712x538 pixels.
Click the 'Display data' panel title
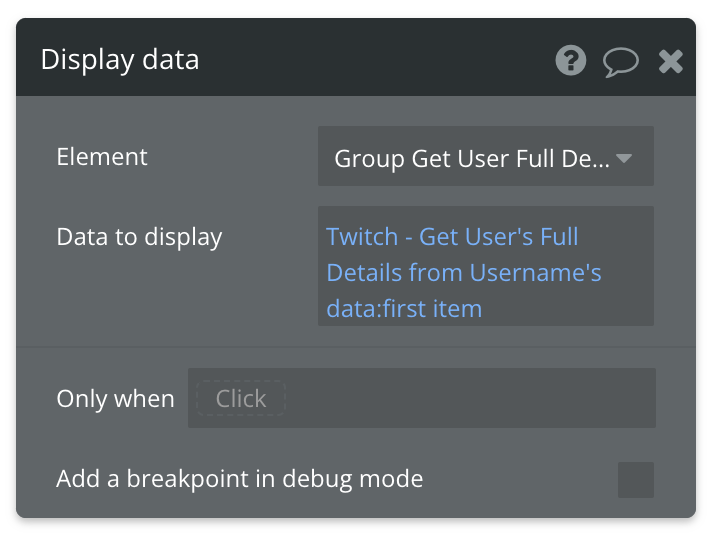coord(120,60)
